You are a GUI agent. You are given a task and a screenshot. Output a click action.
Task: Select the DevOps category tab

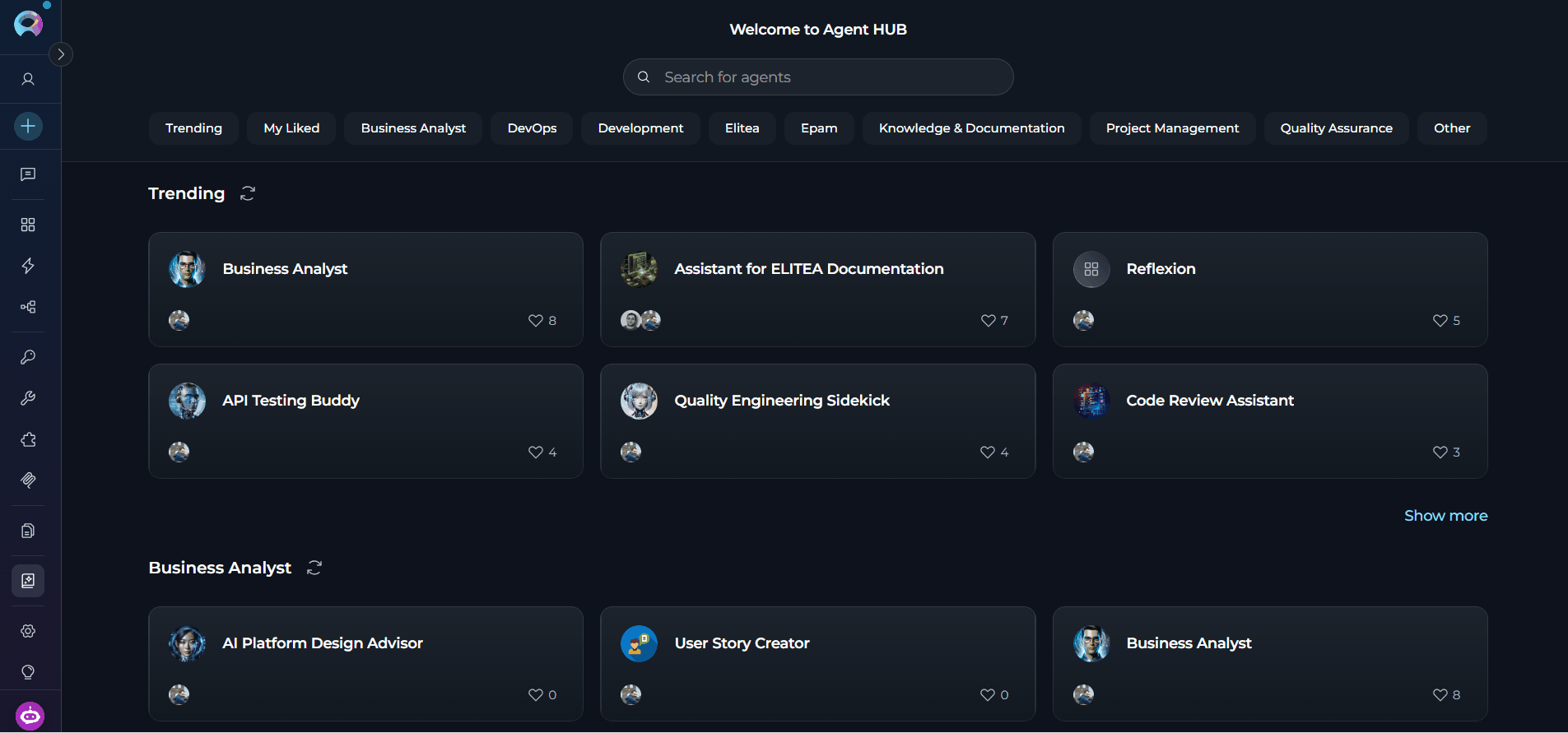[532, 128]
